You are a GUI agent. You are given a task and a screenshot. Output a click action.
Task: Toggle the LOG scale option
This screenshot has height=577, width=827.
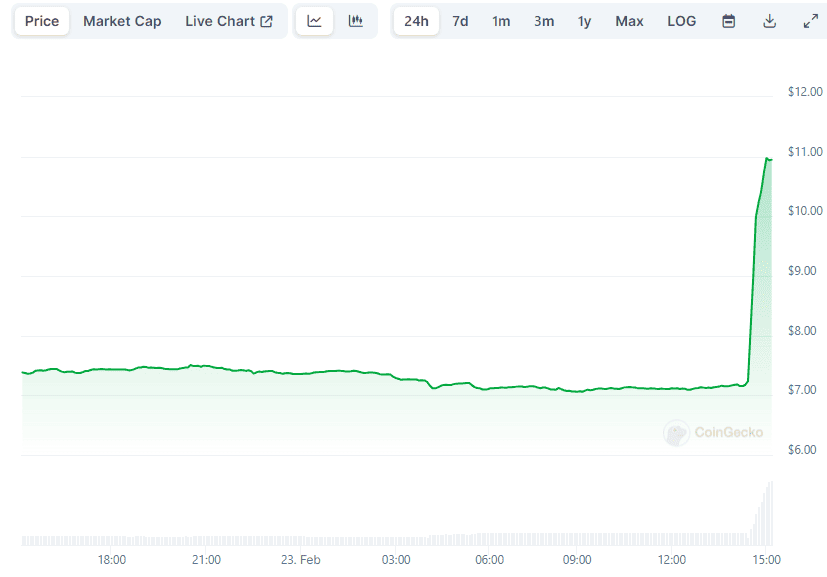pyautogui.click(x=681, y=21)
